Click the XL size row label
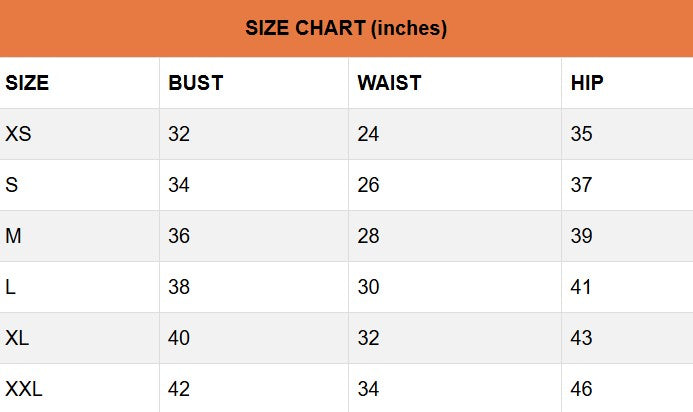Viewport: 693px width, 412px height. click(x=17, y=338)
